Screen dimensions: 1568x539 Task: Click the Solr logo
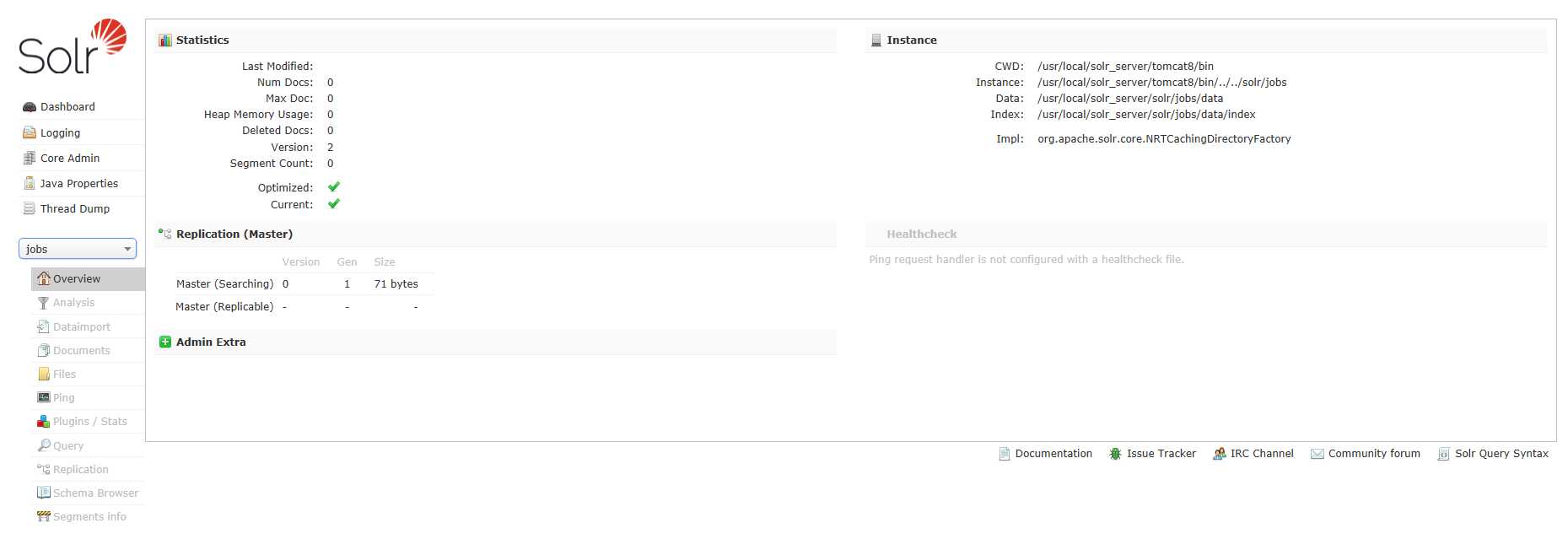tap(73, 47)
